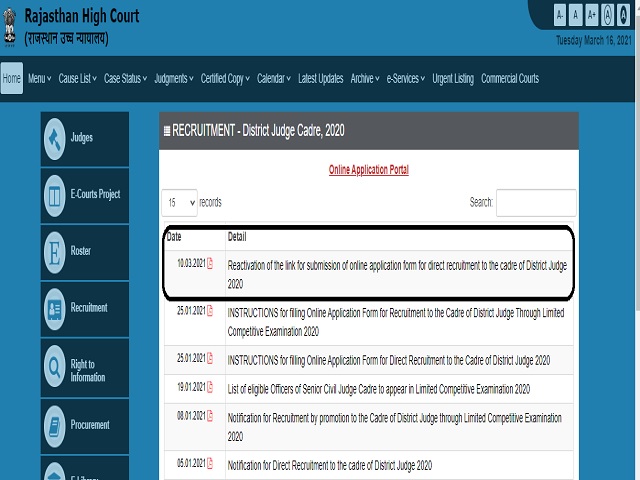Open Reactivation of the link notice
Screen dimensions: 640x480
(397, 275)
